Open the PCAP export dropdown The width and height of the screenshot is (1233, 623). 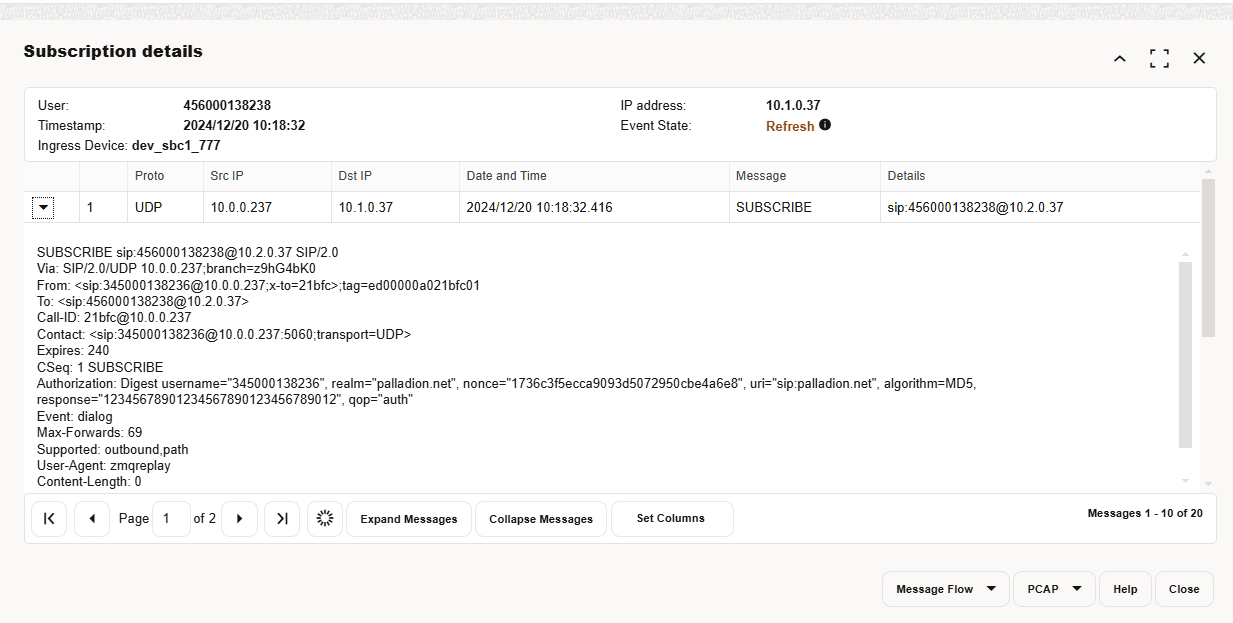pyautogui.click(x=1053, y=589)
